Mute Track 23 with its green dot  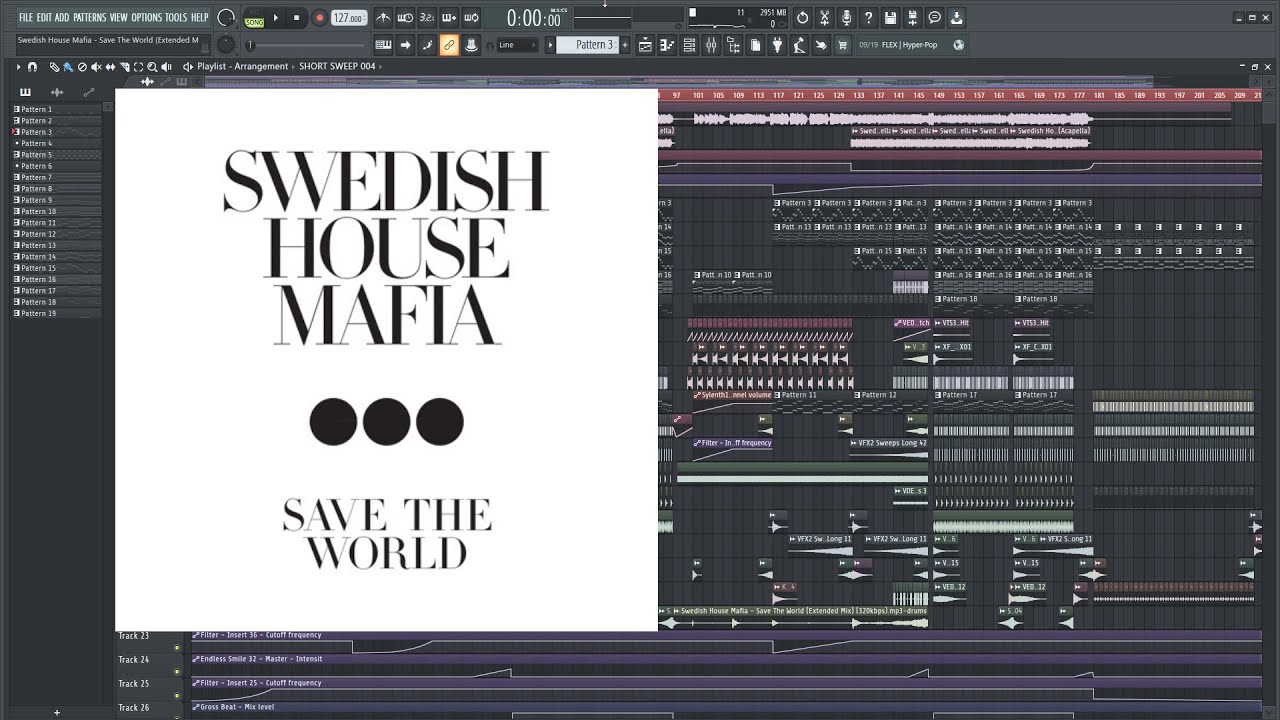click(x=177, y=647)
